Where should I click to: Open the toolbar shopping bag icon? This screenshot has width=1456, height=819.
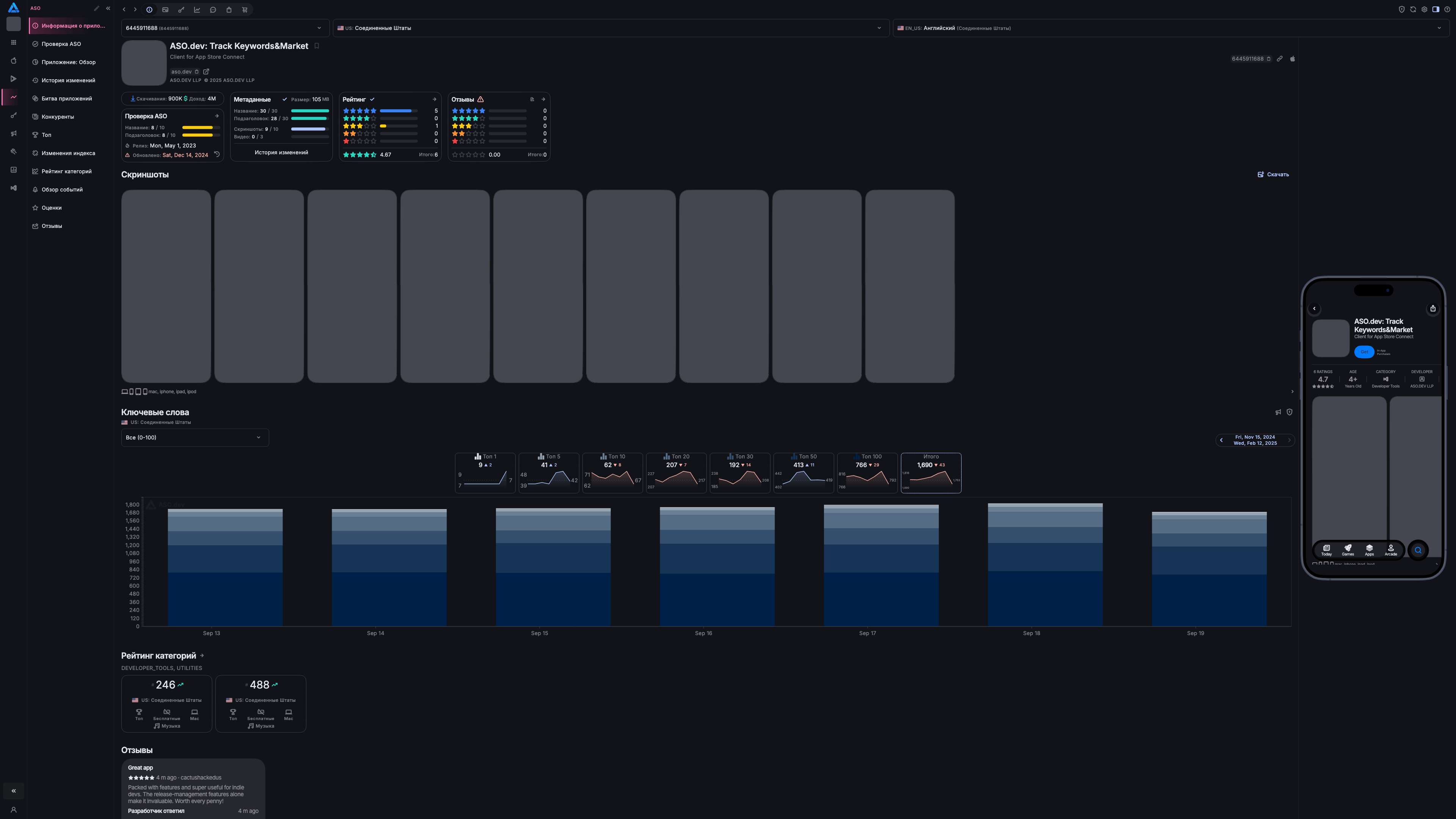(x=229, y=9)
